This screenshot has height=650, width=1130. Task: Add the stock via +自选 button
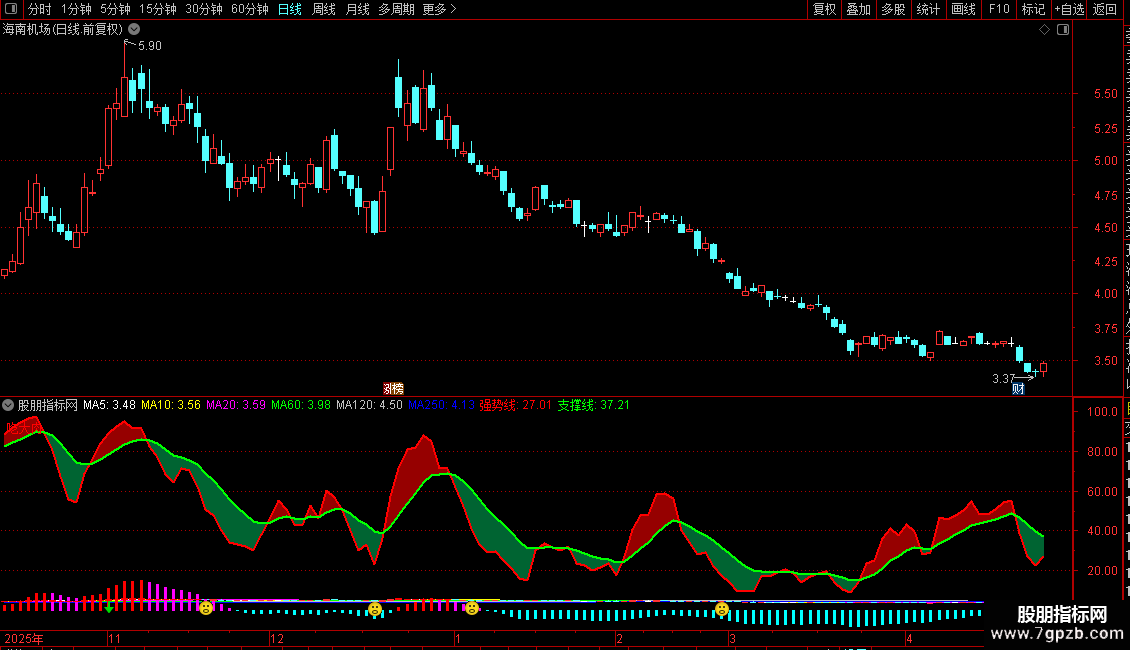click(x=1069, y=9)
